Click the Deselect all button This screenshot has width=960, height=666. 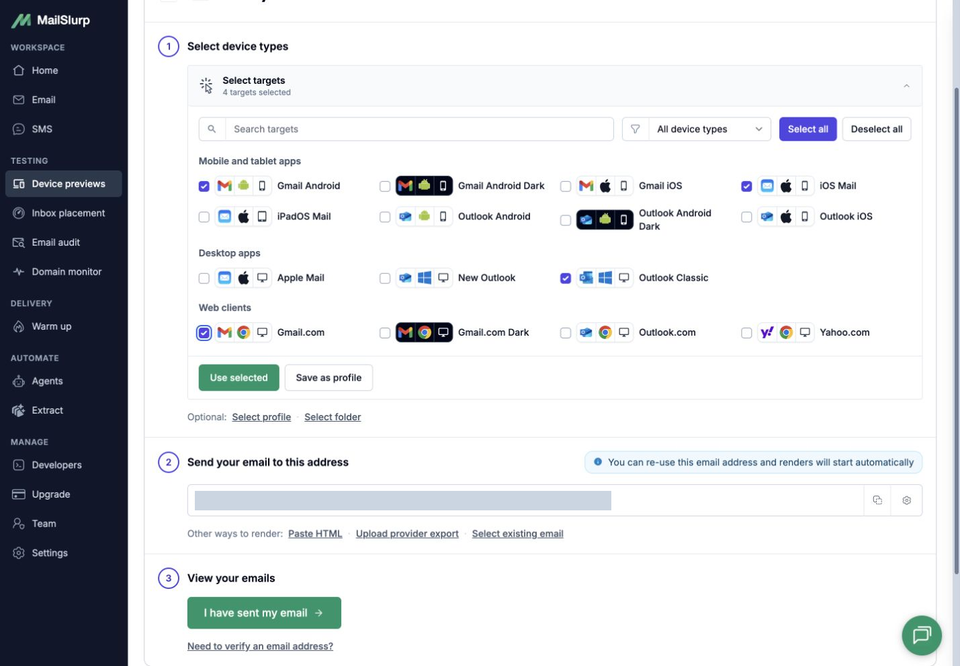pyautogui.click(x=876, y=129)
